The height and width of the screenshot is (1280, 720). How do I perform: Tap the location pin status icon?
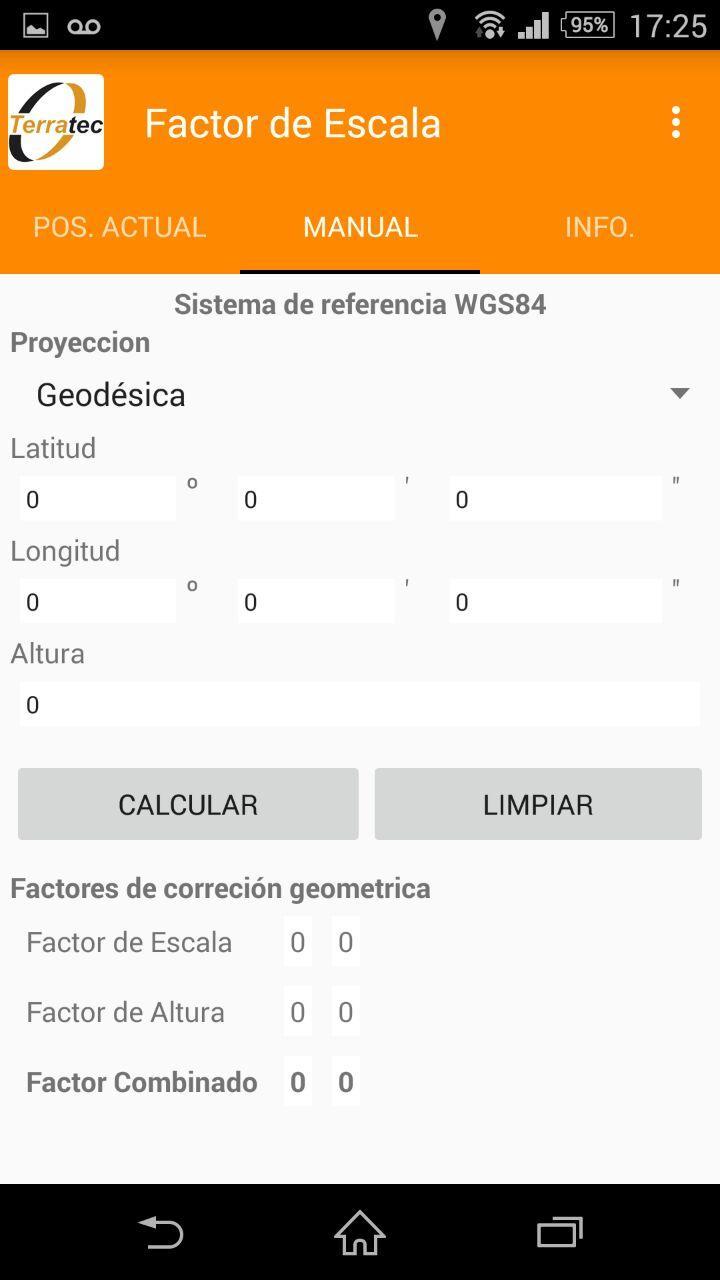(x=437, y=25)
